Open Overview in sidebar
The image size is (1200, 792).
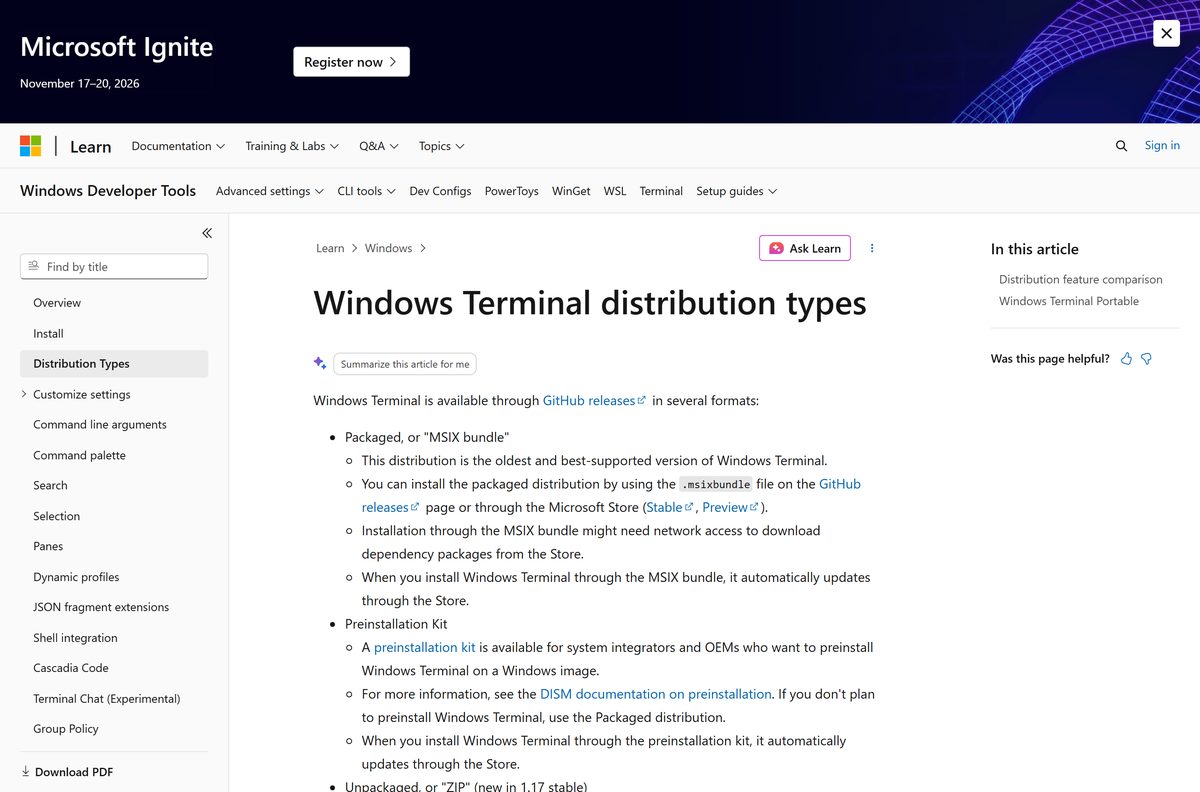57,303
